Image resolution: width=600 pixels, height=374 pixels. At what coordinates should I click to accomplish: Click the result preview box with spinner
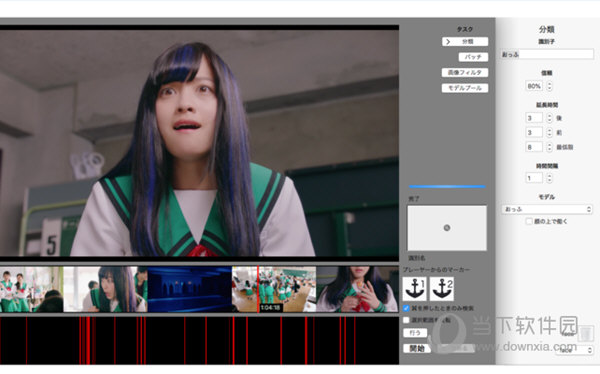pos(447,228)
